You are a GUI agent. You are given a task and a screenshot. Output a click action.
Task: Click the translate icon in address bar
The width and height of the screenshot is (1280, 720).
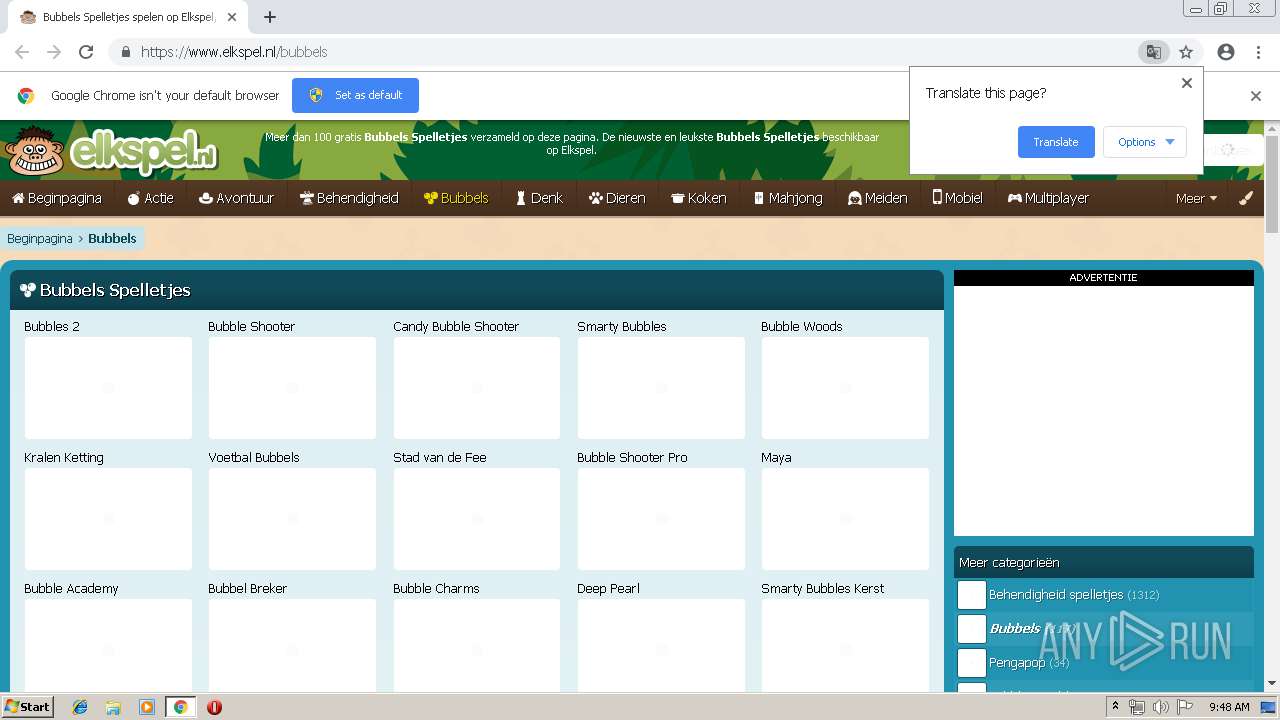(1153, 52)
